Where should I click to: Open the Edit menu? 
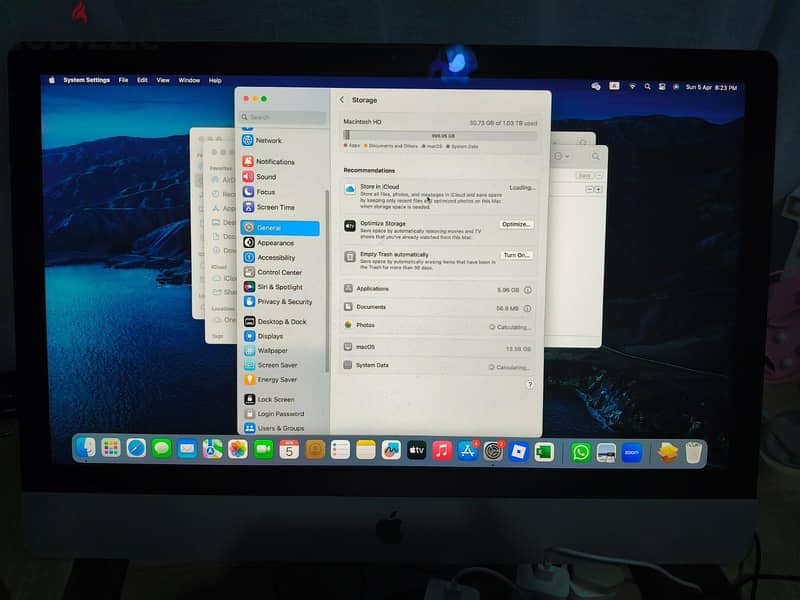142,80
